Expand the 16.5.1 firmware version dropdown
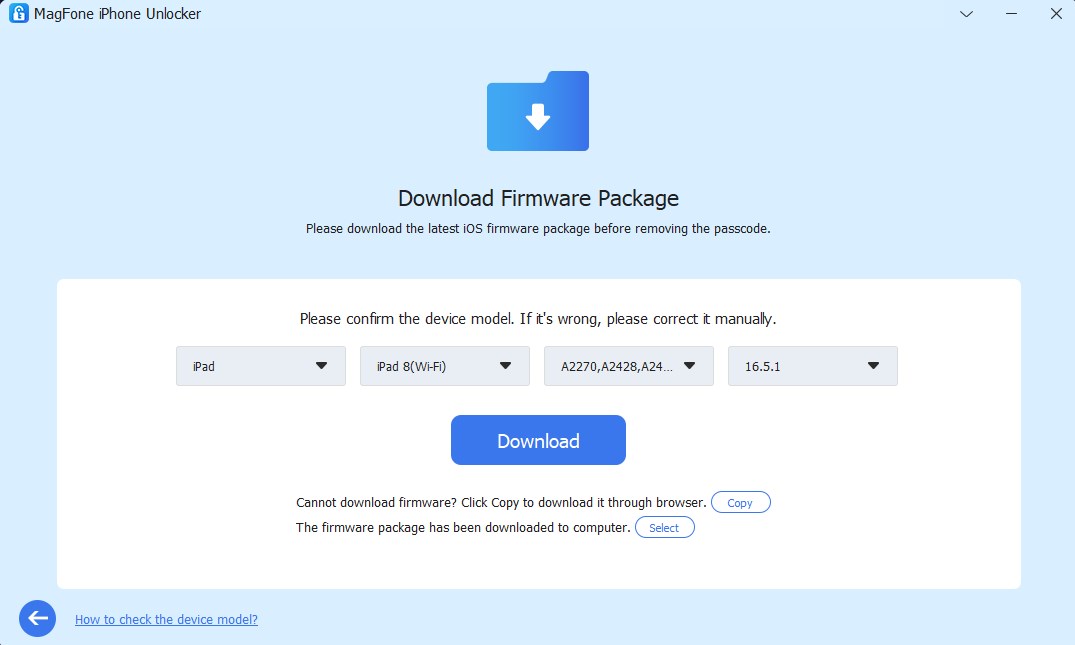 (812, 366)
